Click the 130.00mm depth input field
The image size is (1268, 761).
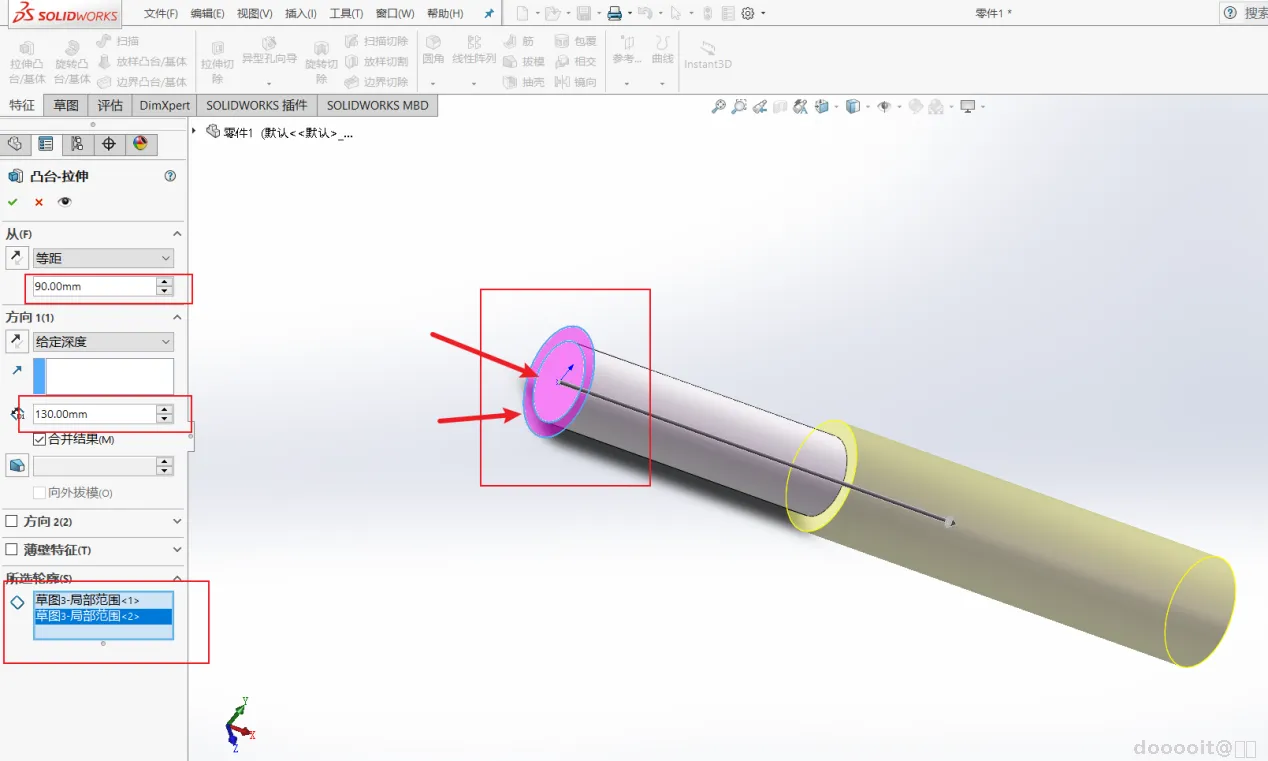(x=94, y=413)
